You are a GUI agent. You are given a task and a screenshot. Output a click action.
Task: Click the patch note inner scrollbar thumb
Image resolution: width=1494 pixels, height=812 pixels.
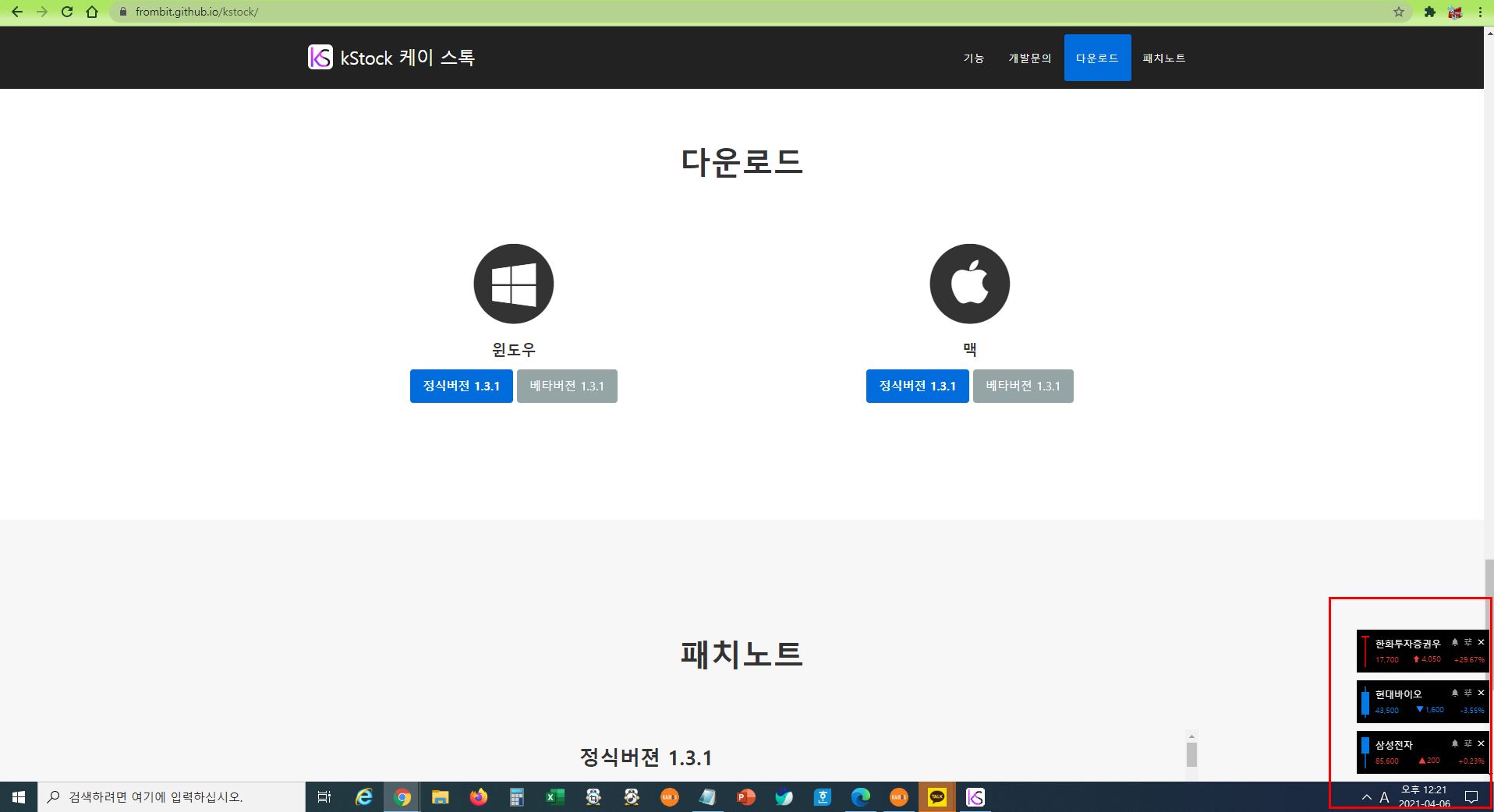tap(1191, 754)
